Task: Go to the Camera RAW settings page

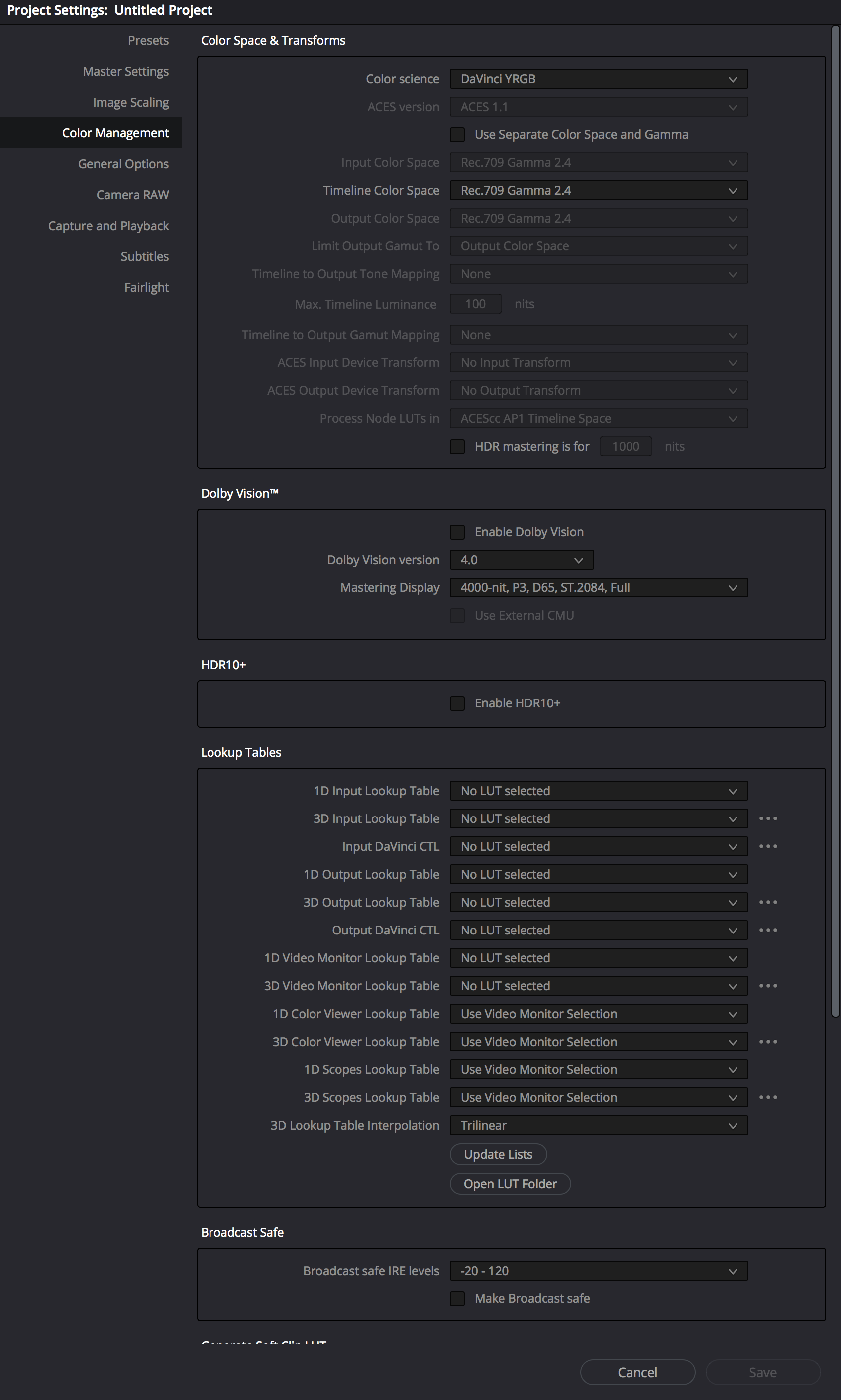Action: (132, 195)
